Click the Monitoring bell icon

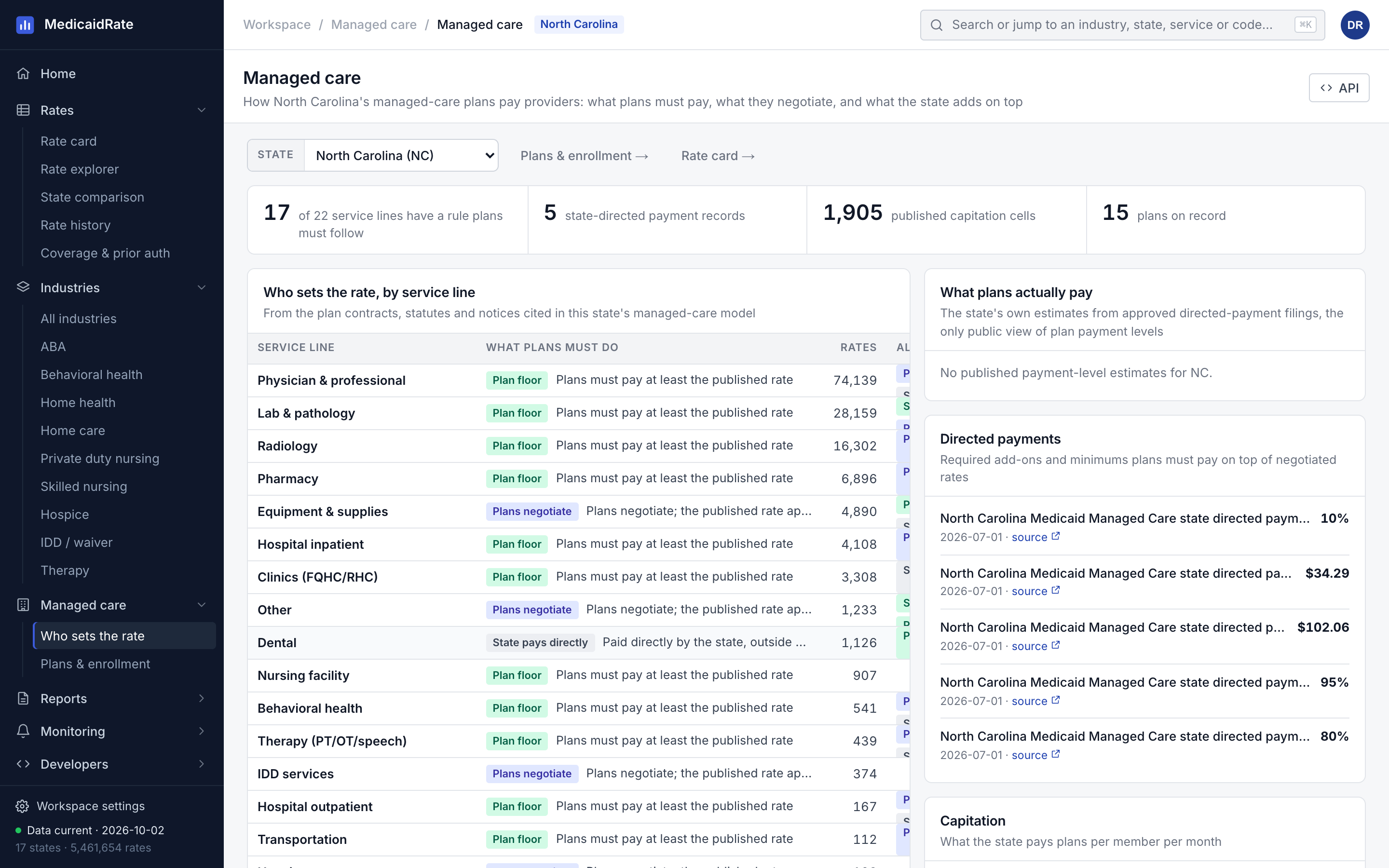click(23, 731)
